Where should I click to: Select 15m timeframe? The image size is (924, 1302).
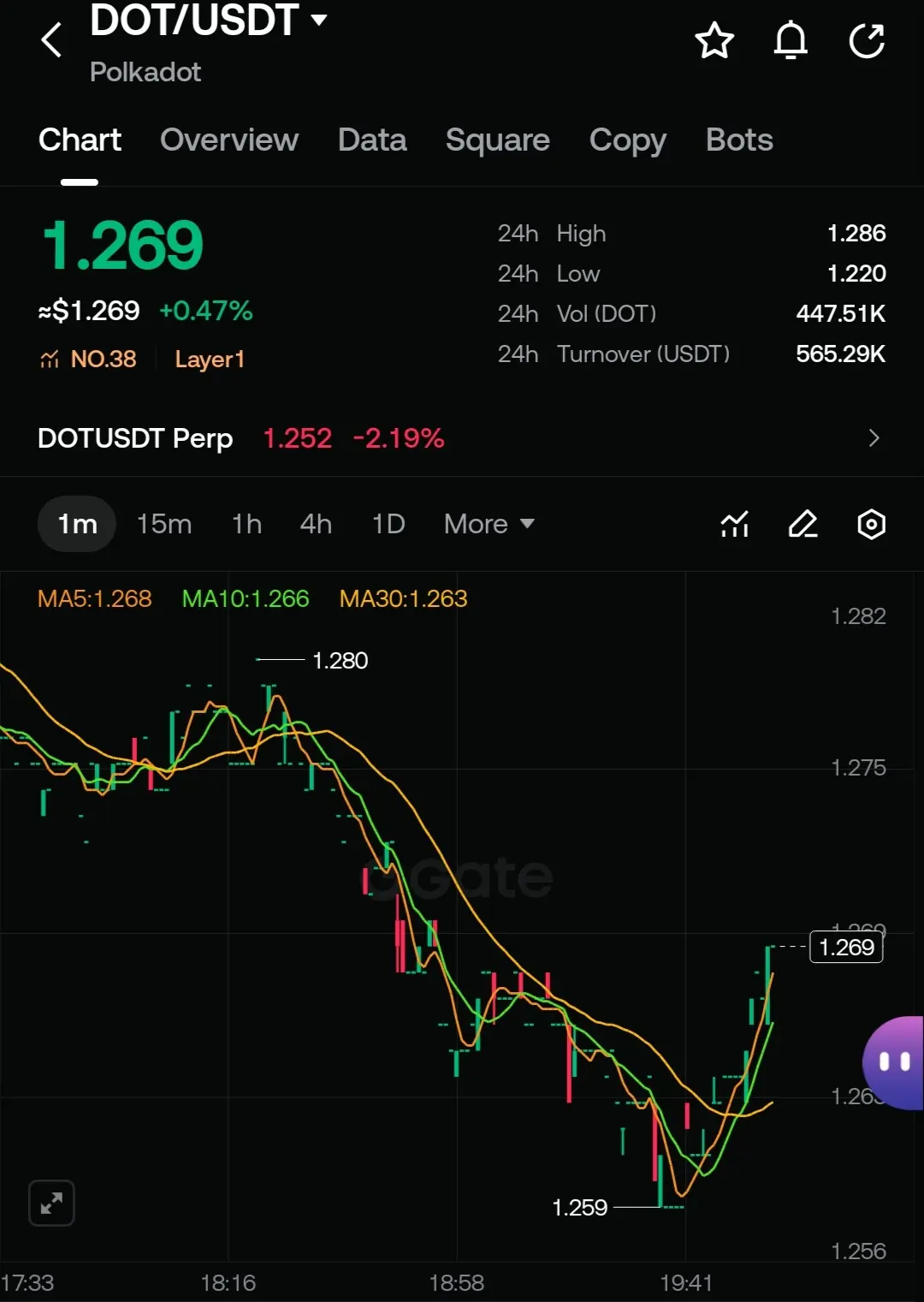164,524
